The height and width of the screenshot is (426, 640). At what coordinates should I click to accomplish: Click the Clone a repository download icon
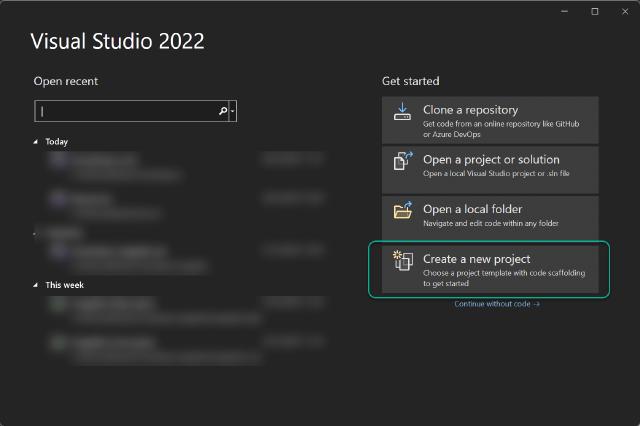[403, 113]
